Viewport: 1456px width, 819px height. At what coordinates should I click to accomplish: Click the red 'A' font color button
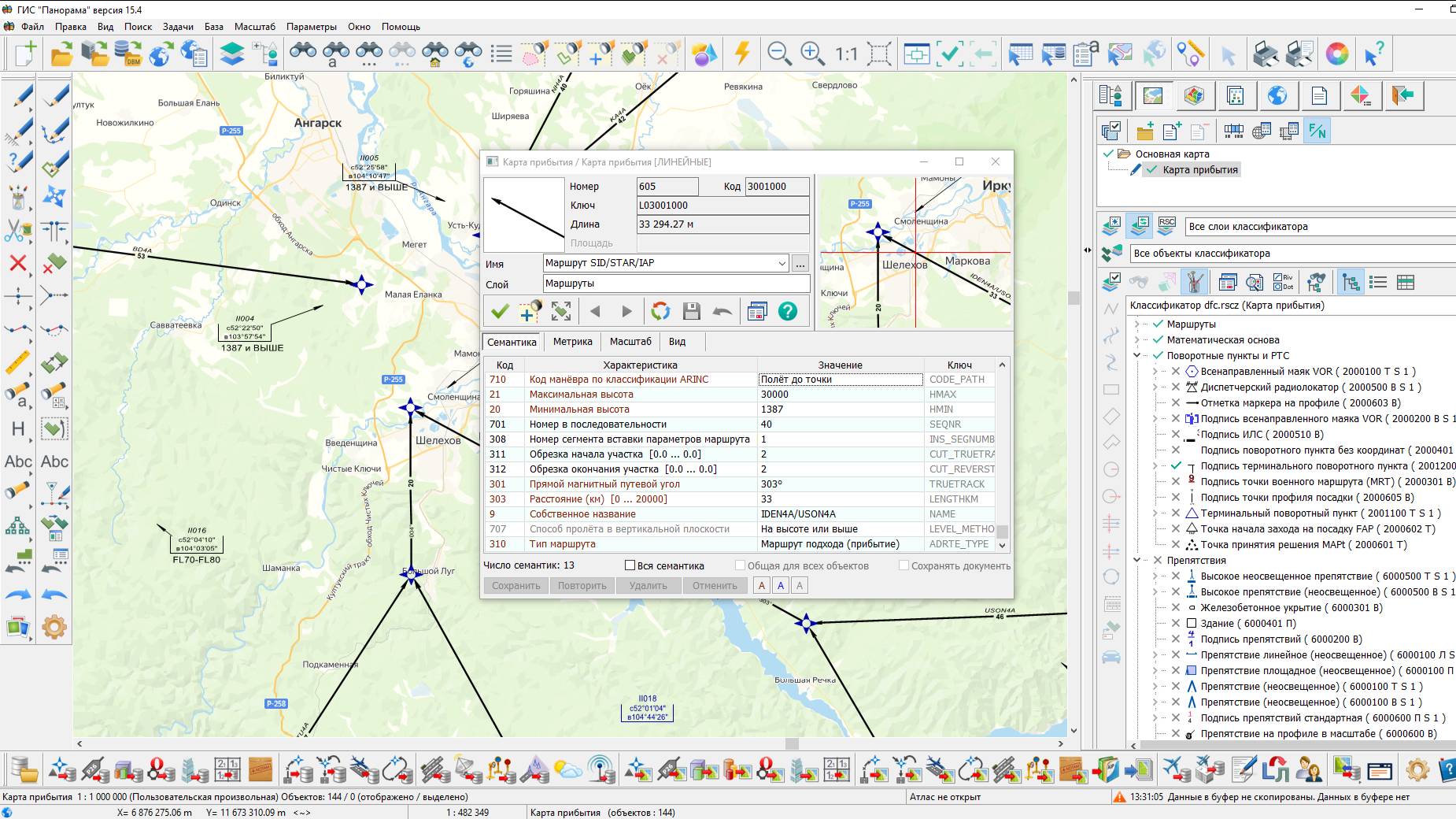(x=761, y=586)
